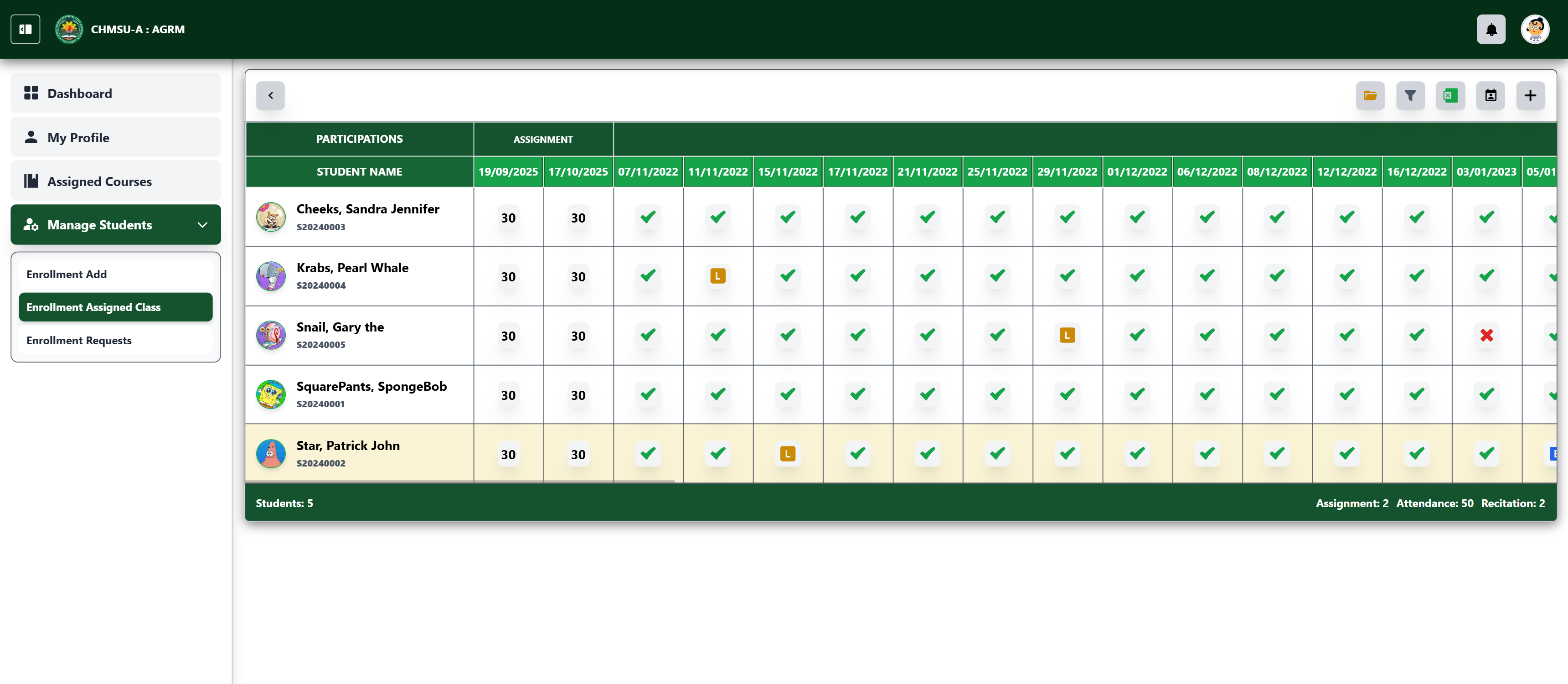1568x684 pixels.
Task: Click the 12/12/2022 date header
Action: click(1346, 172)
